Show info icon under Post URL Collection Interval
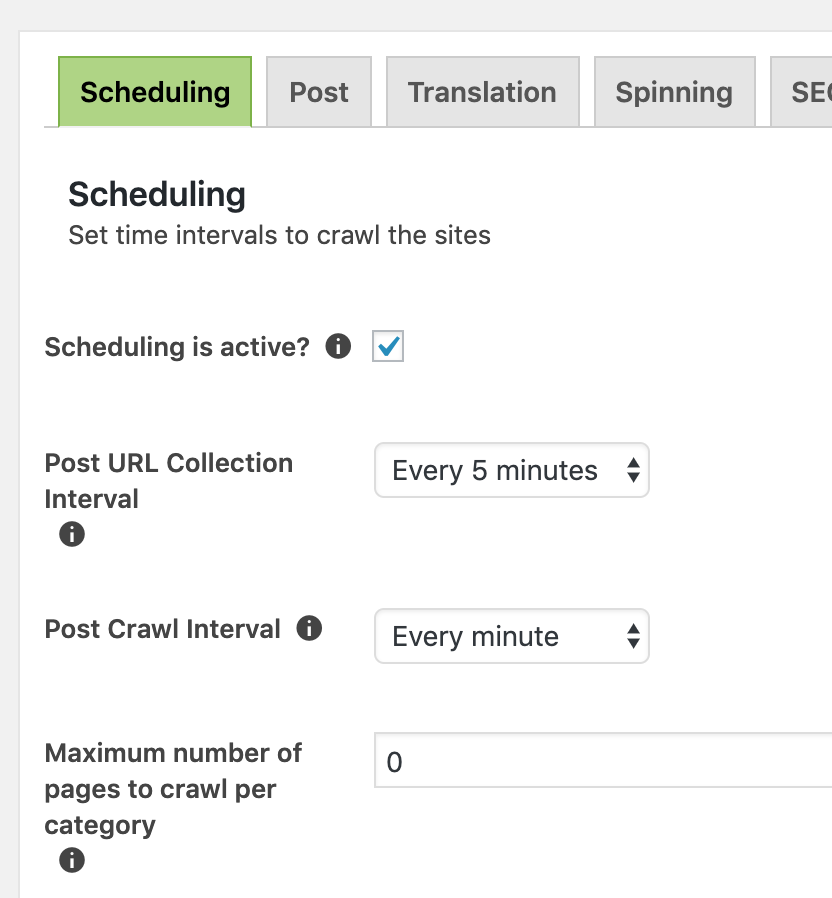832x898 pixels. (x=72, y=534)
